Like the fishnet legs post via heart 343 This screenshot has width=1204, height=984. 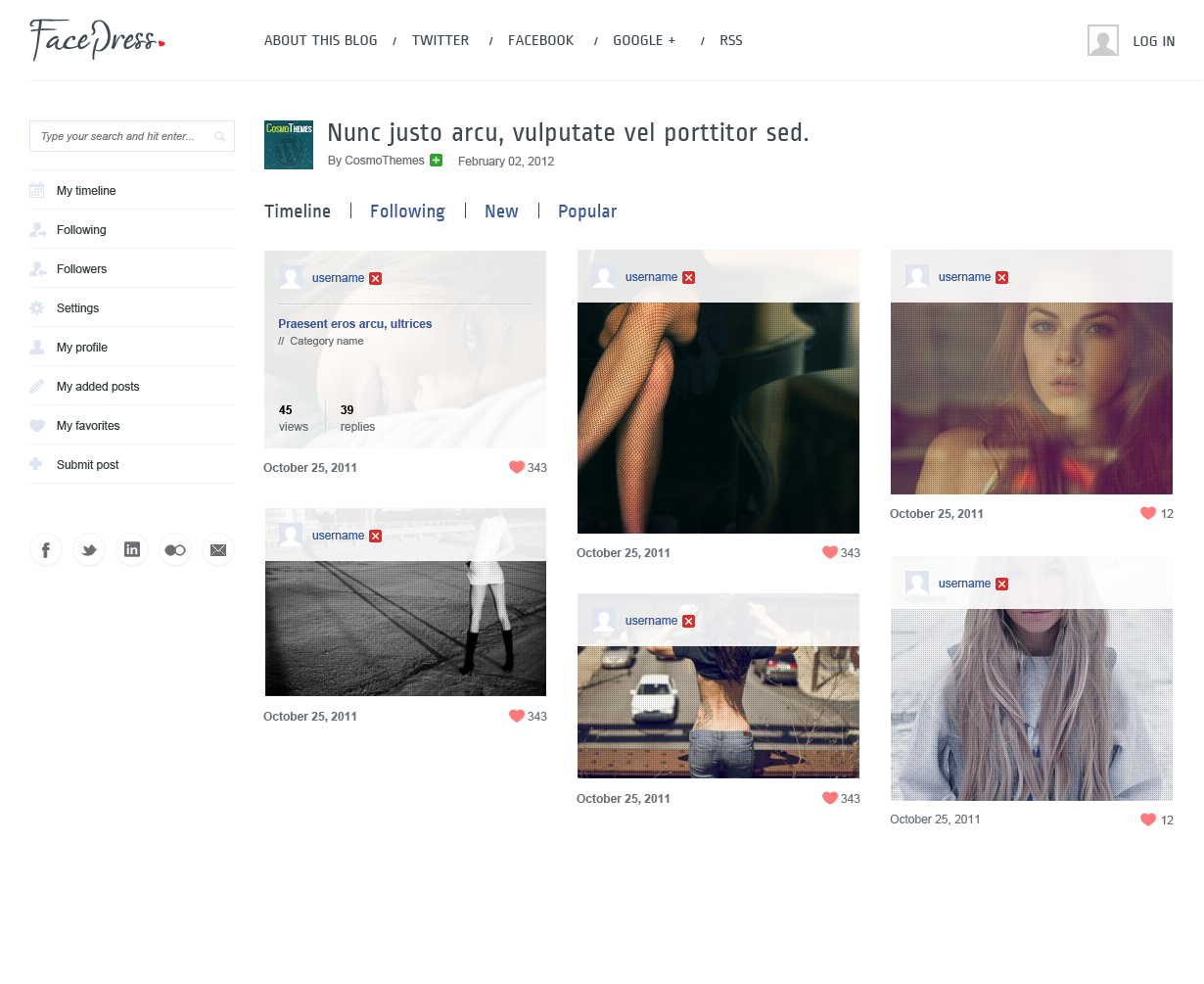tap(830, 552)
